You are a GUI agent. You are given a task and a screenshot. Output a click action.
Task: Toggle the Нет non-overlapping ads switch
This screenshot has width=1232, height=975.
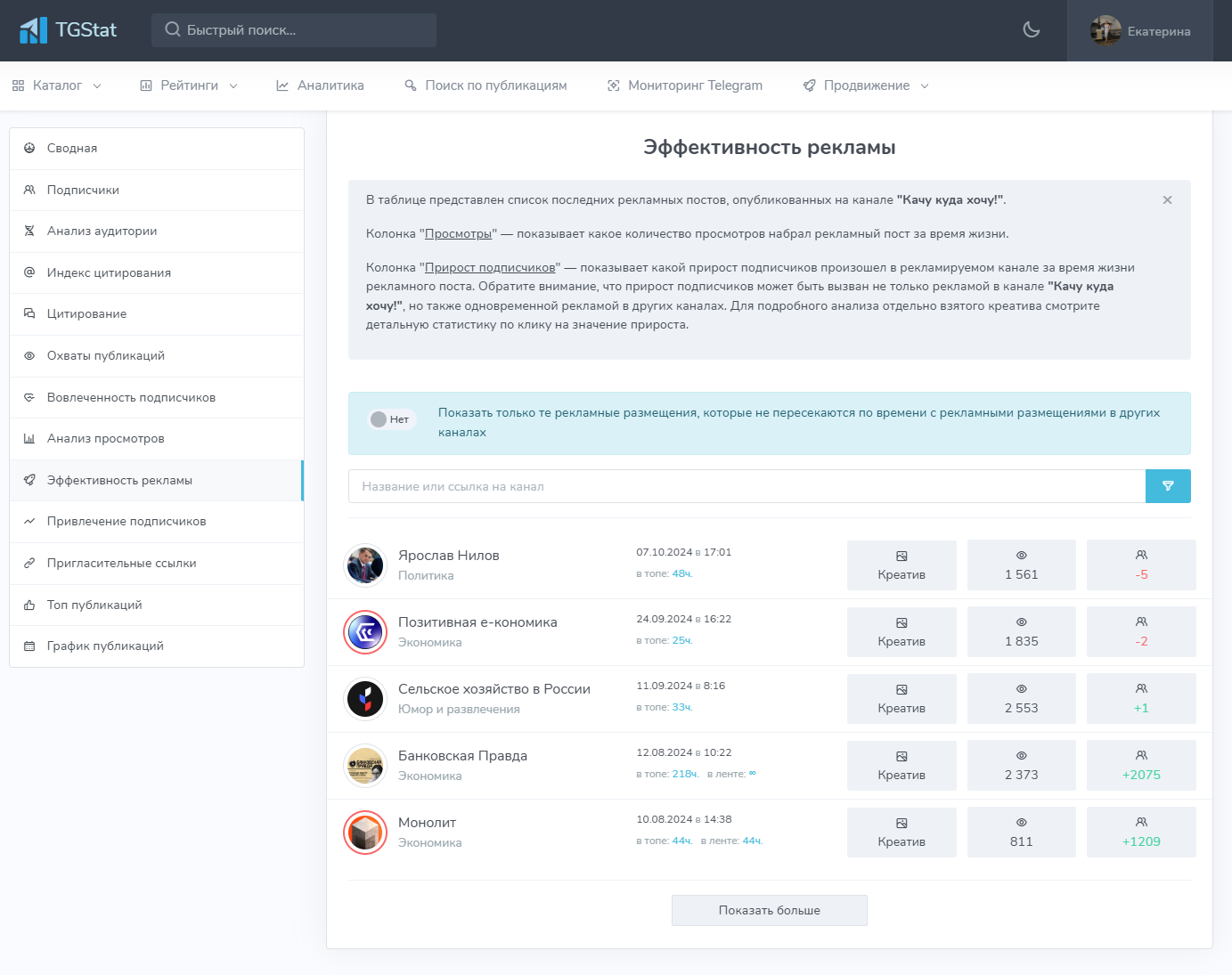pyautogui.click(x=390, y=419)
